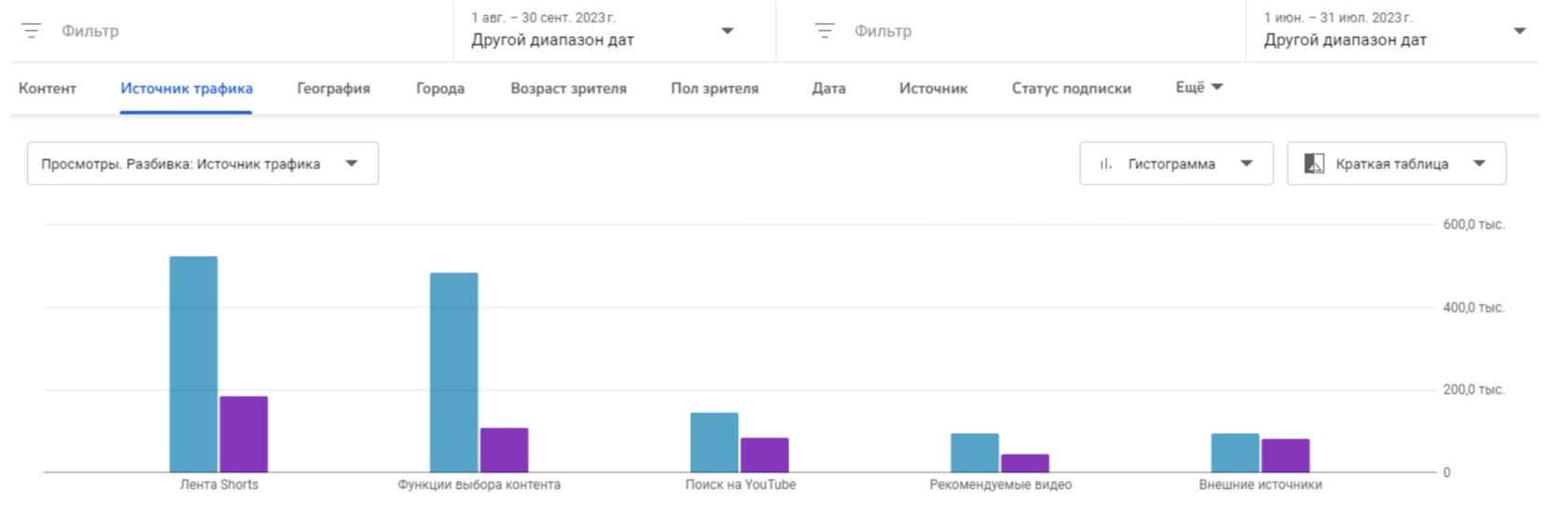The width and height of the screenshot is (1568, 519).
Task: Click the blue Поиск на YouTube bar
Action: (x=714, y=442)
